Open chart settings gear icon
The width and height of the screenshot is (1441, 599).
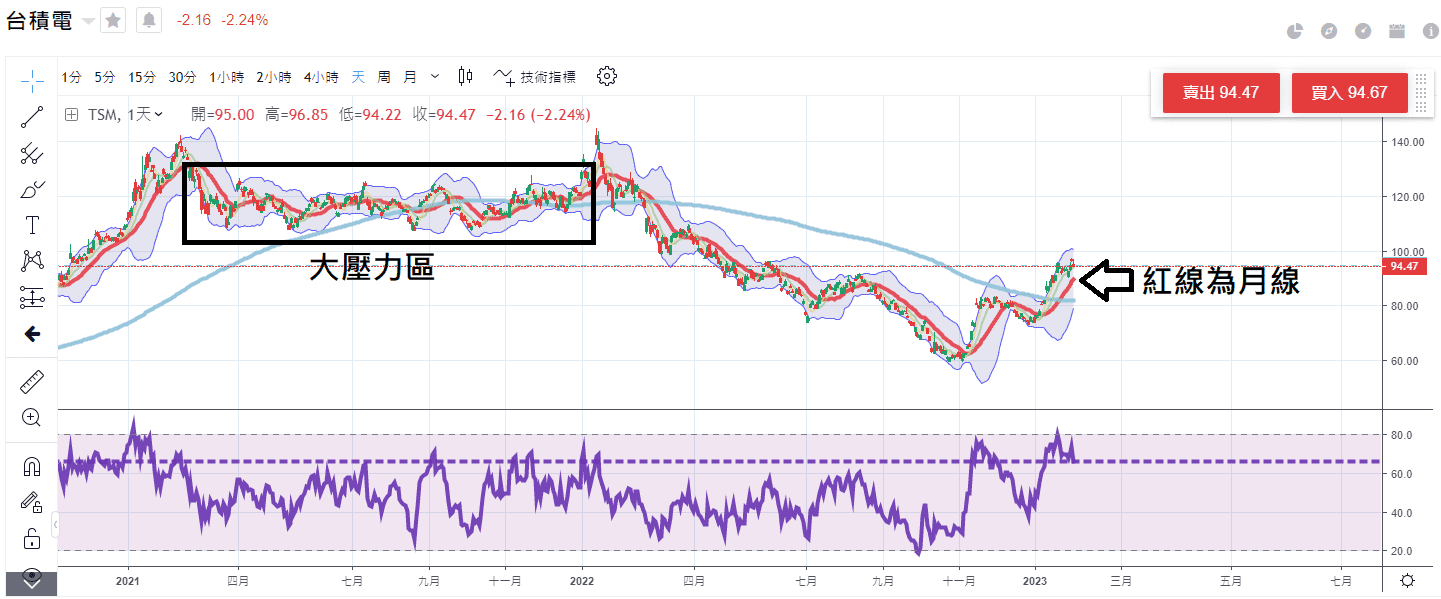click(607, 76)
